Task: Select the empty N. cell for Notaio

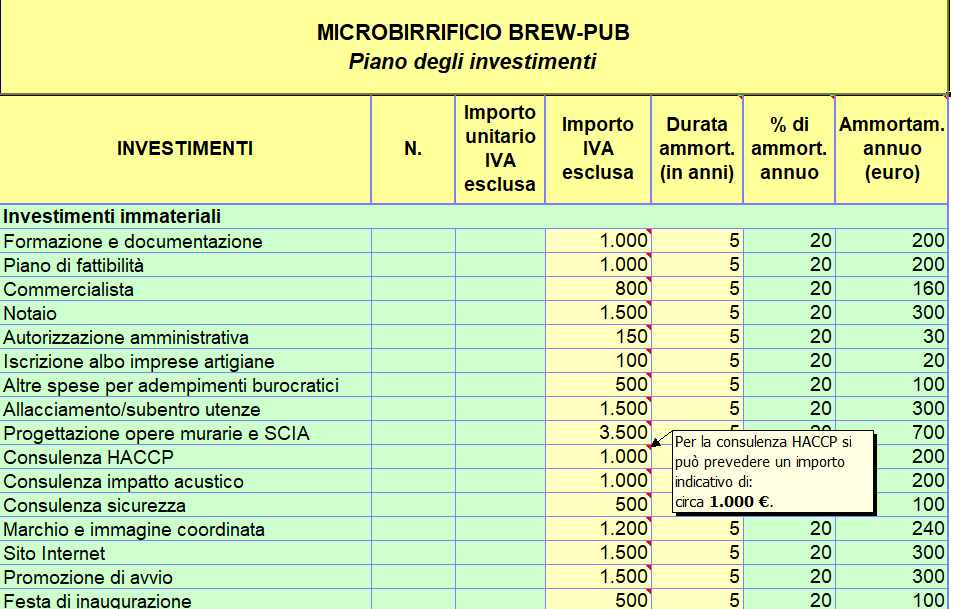Action: (413, 313)
